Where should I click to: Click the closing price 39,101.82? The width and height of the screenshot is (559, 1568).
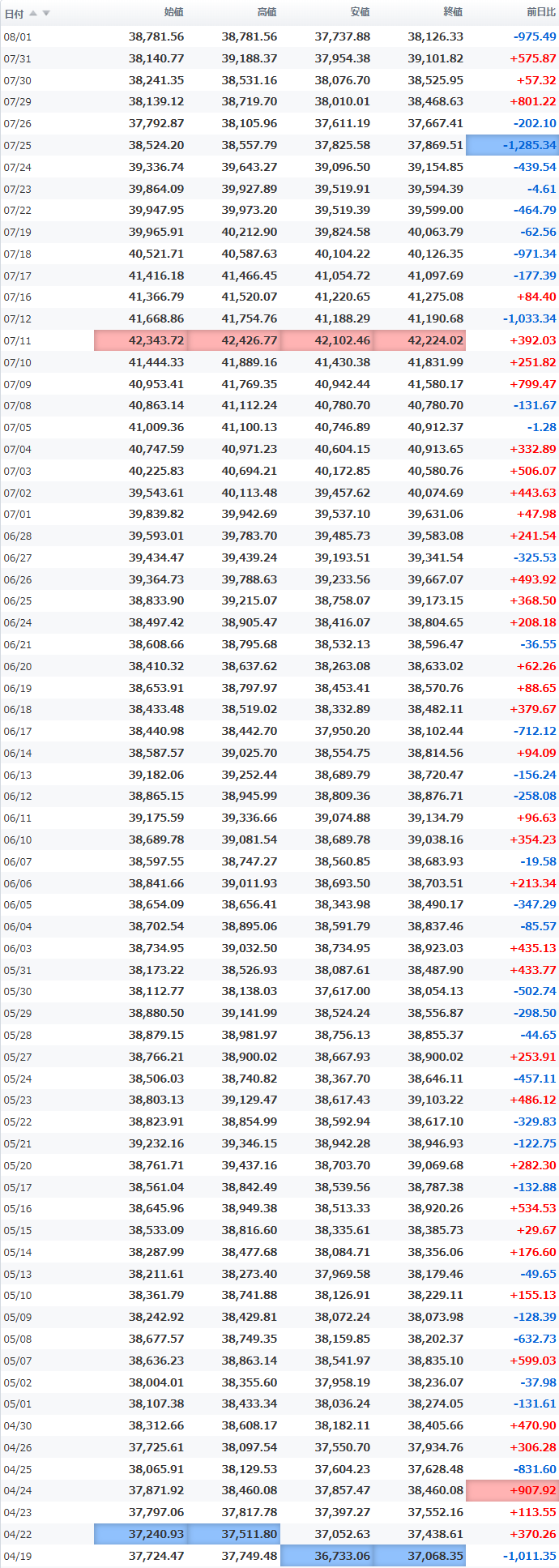[436, 58]
